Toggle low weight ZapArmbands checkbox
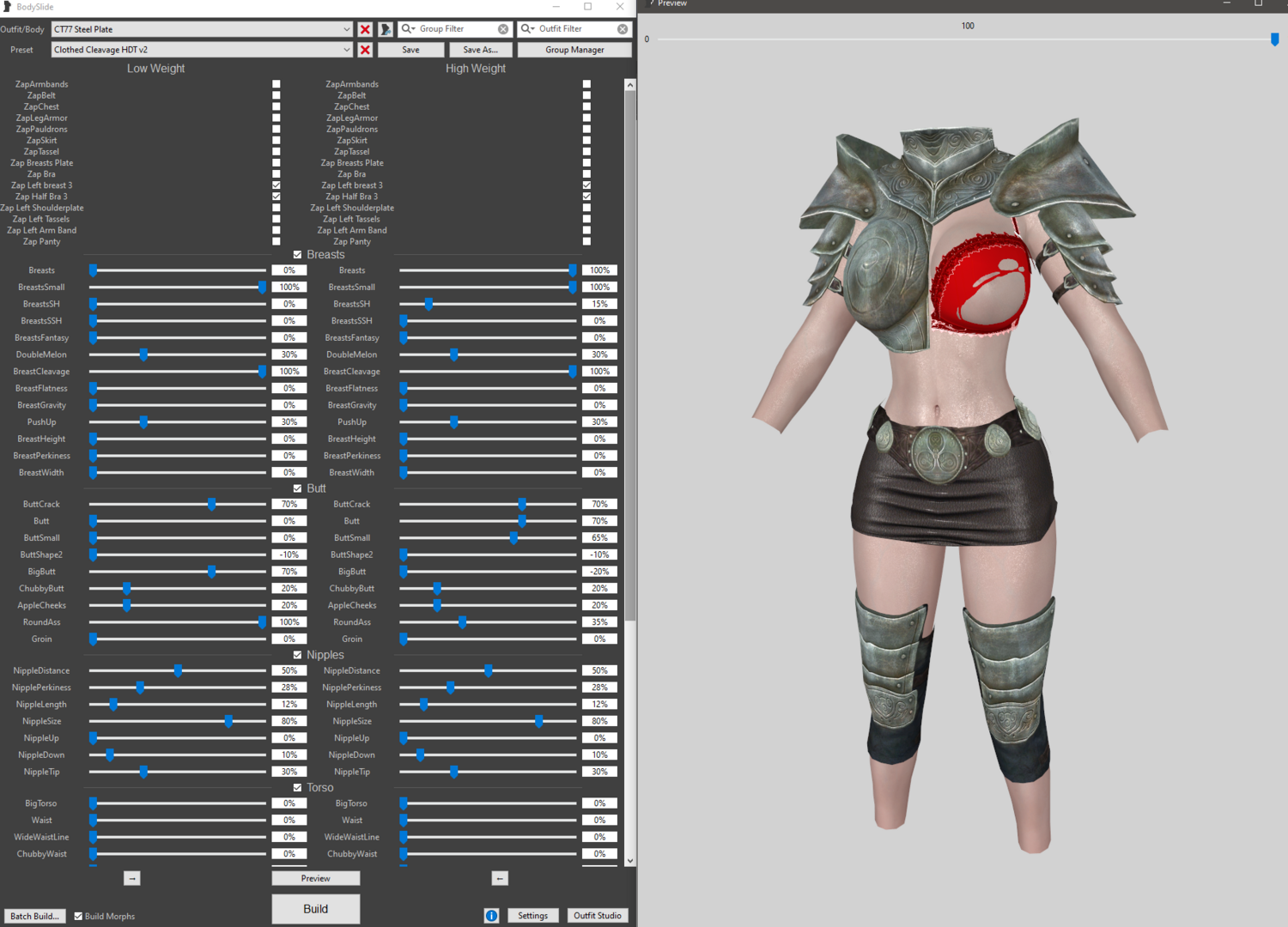1288x927 pixels. click(276, 84)
